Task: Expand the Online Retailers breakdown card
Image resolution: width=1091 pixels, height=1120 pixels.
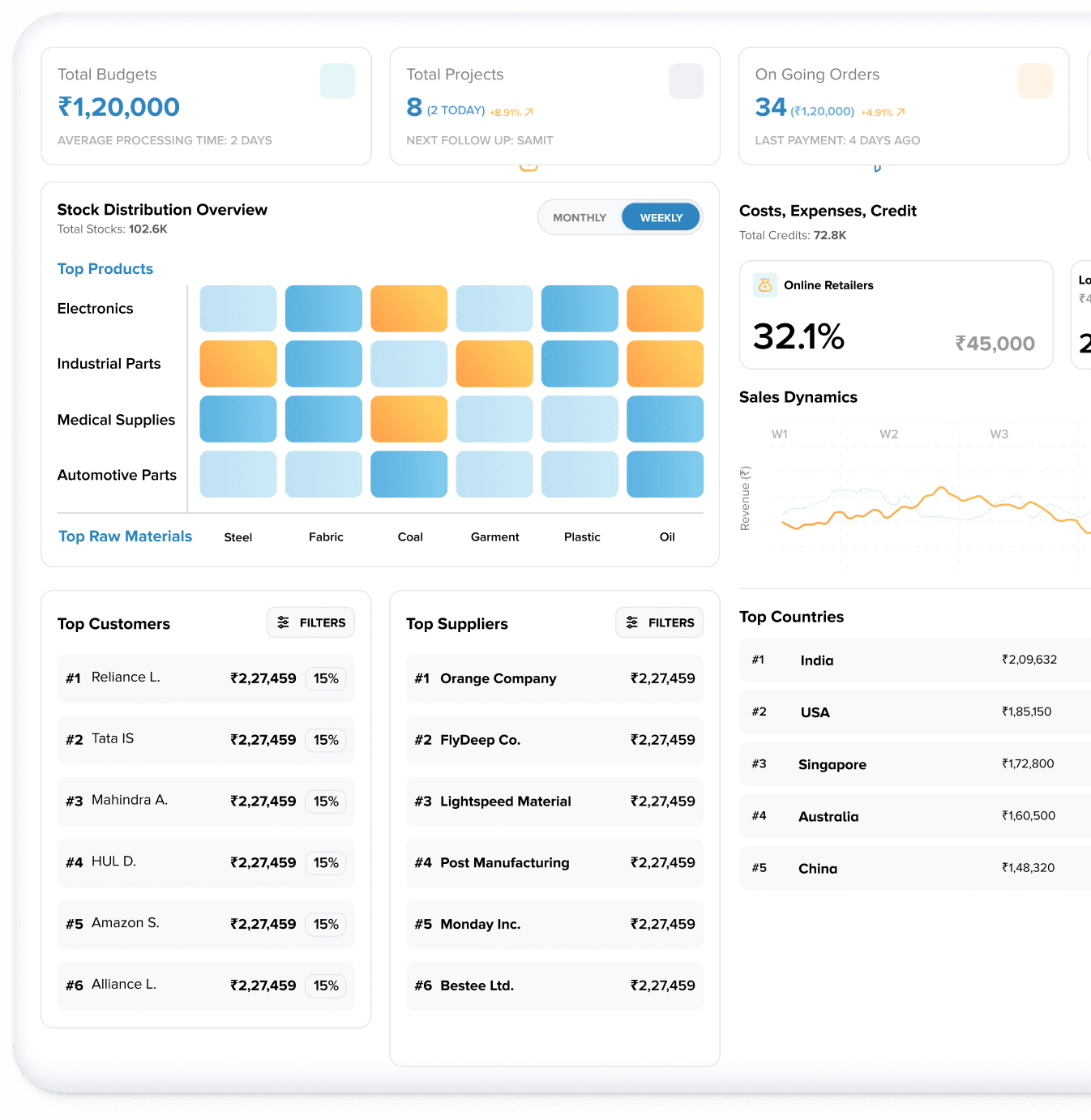Action: (x=895, y=314)
